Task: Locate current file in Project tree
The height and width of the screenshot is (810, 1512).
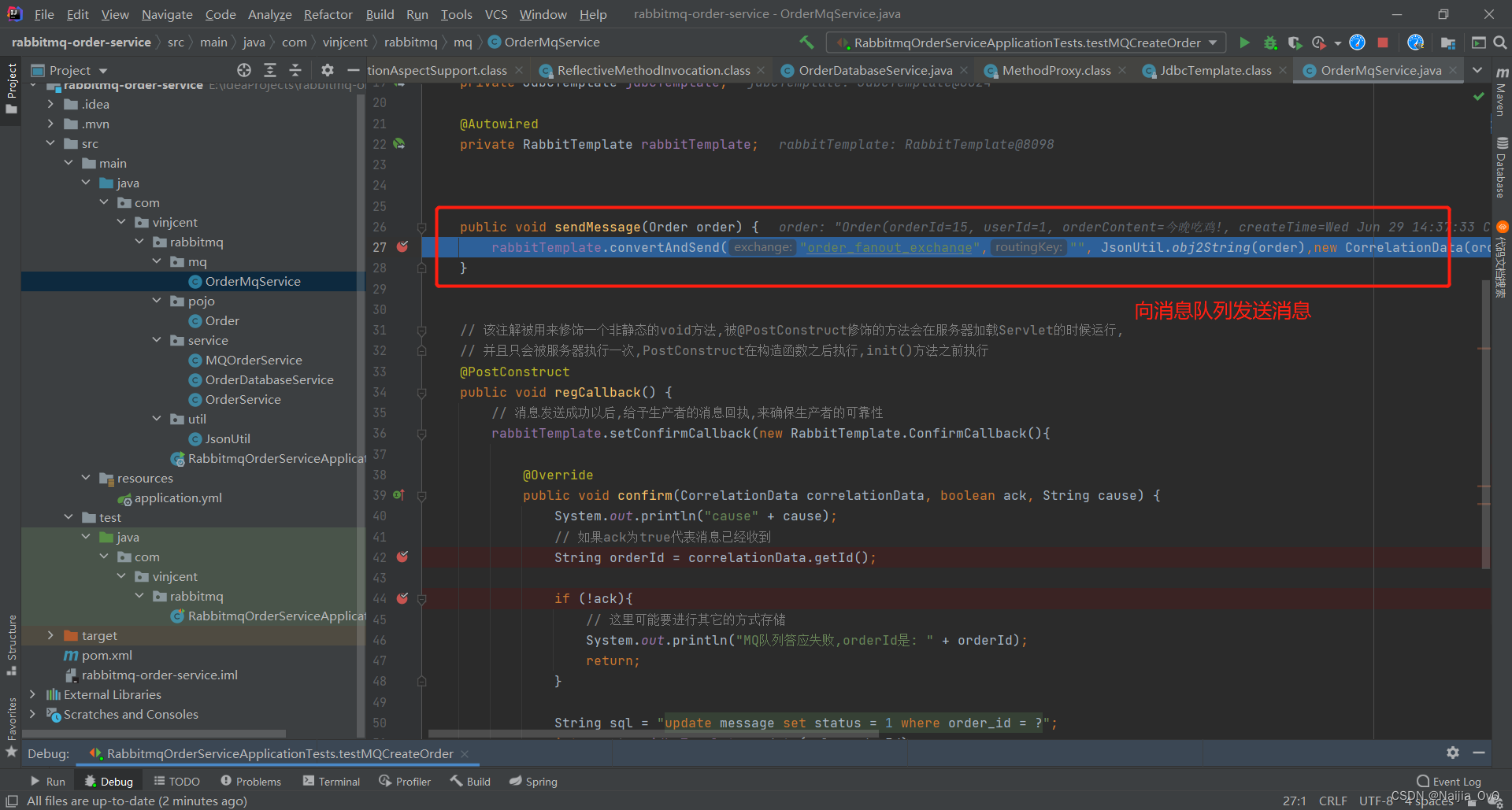Action: coord(244,70)
